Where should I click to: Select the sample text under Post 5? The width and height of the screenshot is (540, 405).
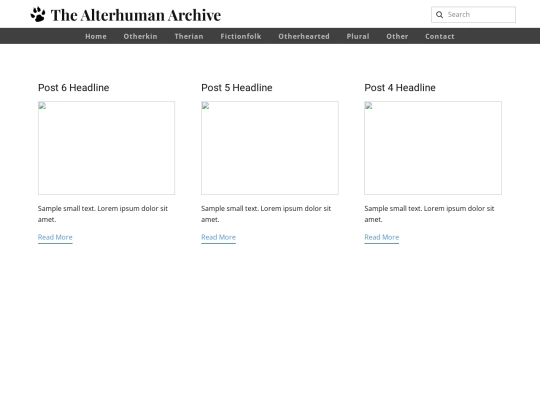point(266,214)
